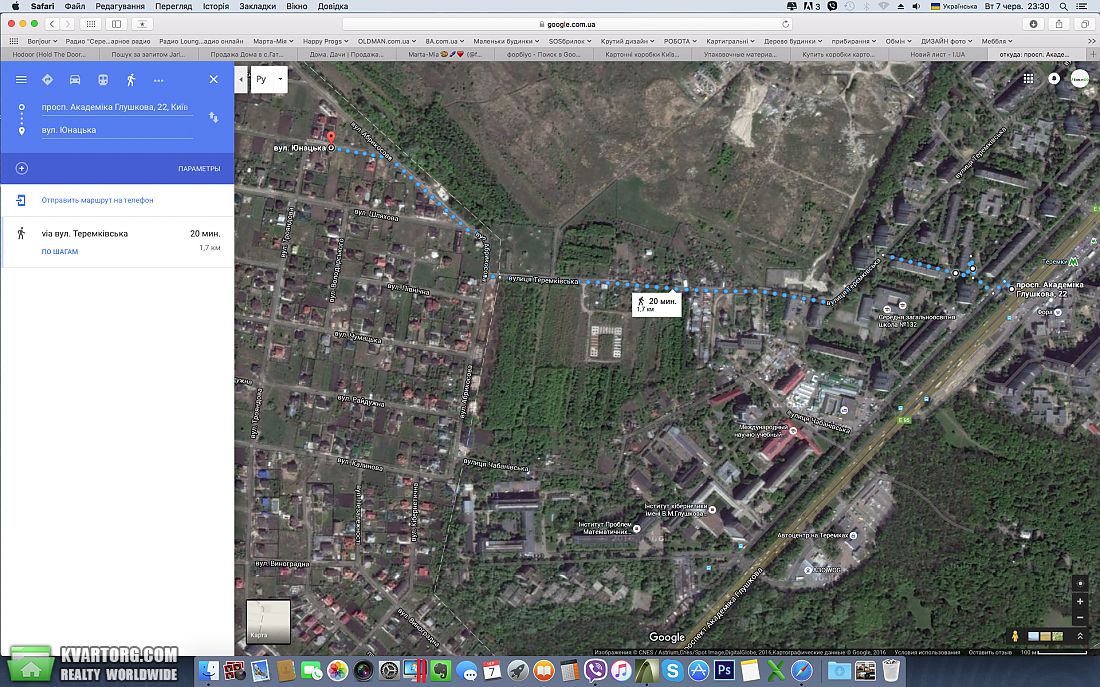
Task: Switch to driving directions car icon
Action: tap(75, 80)
